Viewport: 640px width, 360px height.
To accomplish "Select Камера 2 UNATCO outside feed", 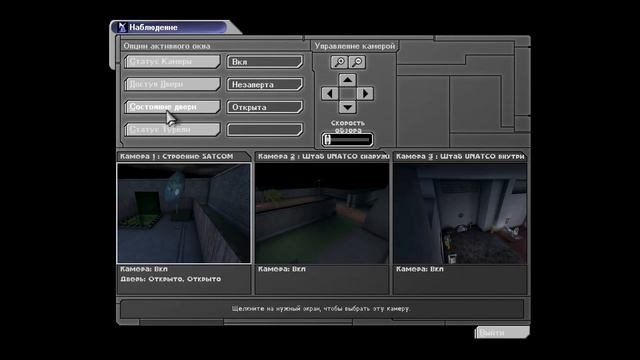I will [322, 213].
